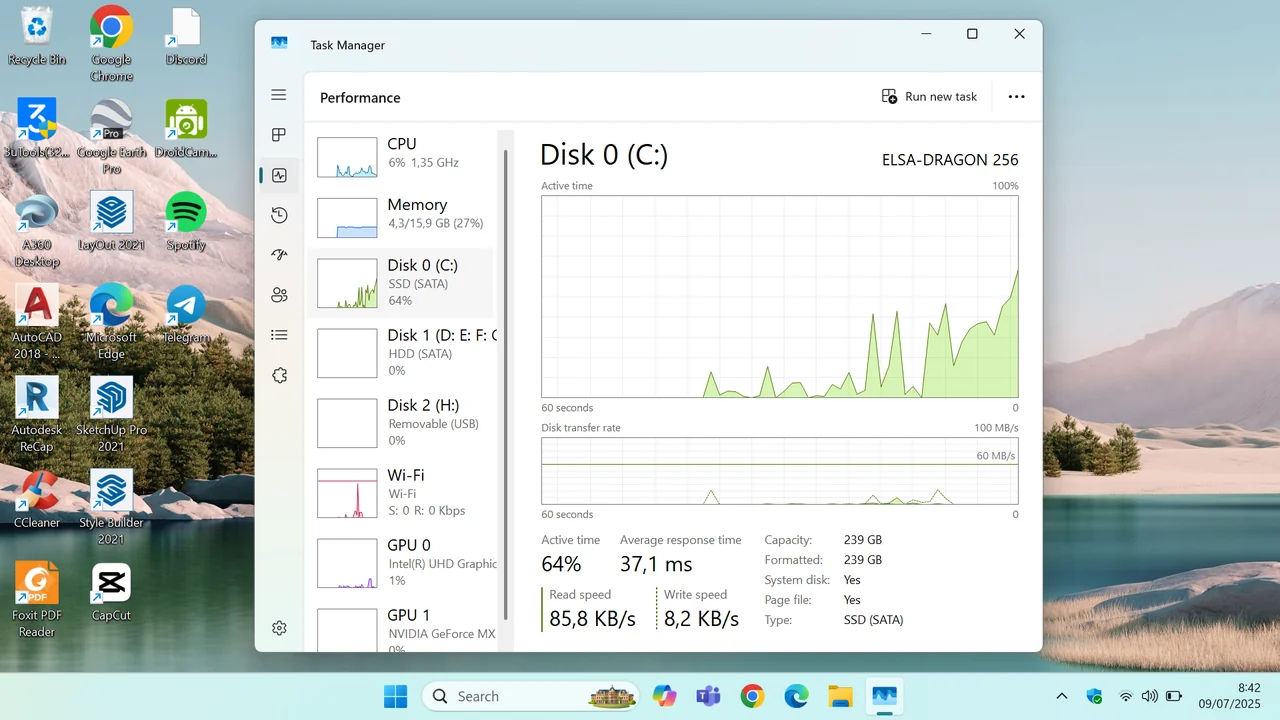Screen dimensions: 1280x720
Task: Click the Disk transfer rate graph
Action: coord(780,471)
